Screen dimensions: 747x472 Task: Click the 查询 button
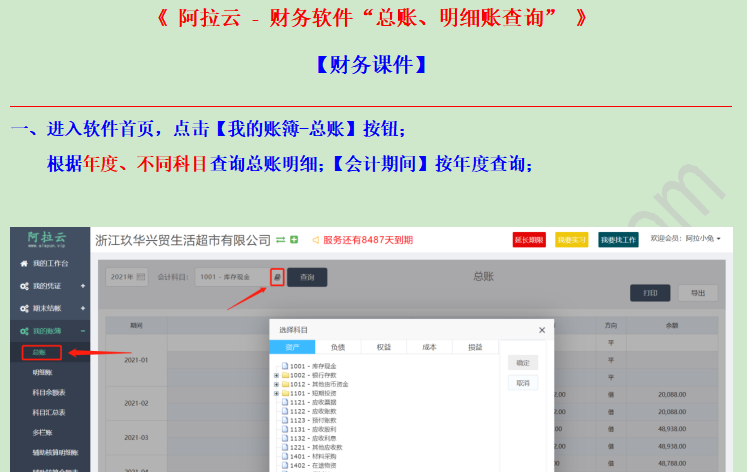307,277
